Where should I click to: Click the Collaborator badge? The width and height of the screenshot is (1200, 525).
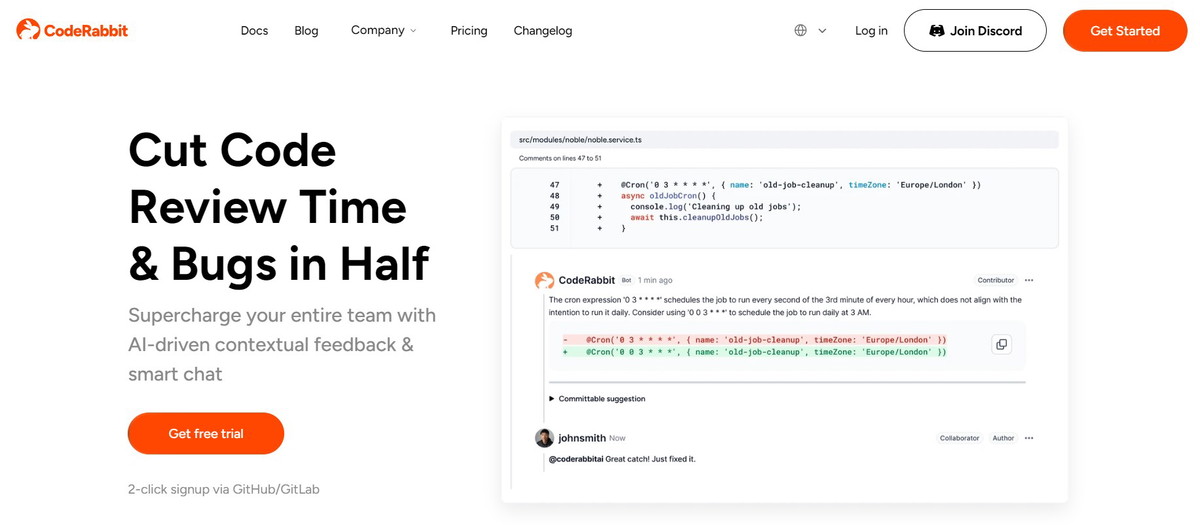(959, 438)
